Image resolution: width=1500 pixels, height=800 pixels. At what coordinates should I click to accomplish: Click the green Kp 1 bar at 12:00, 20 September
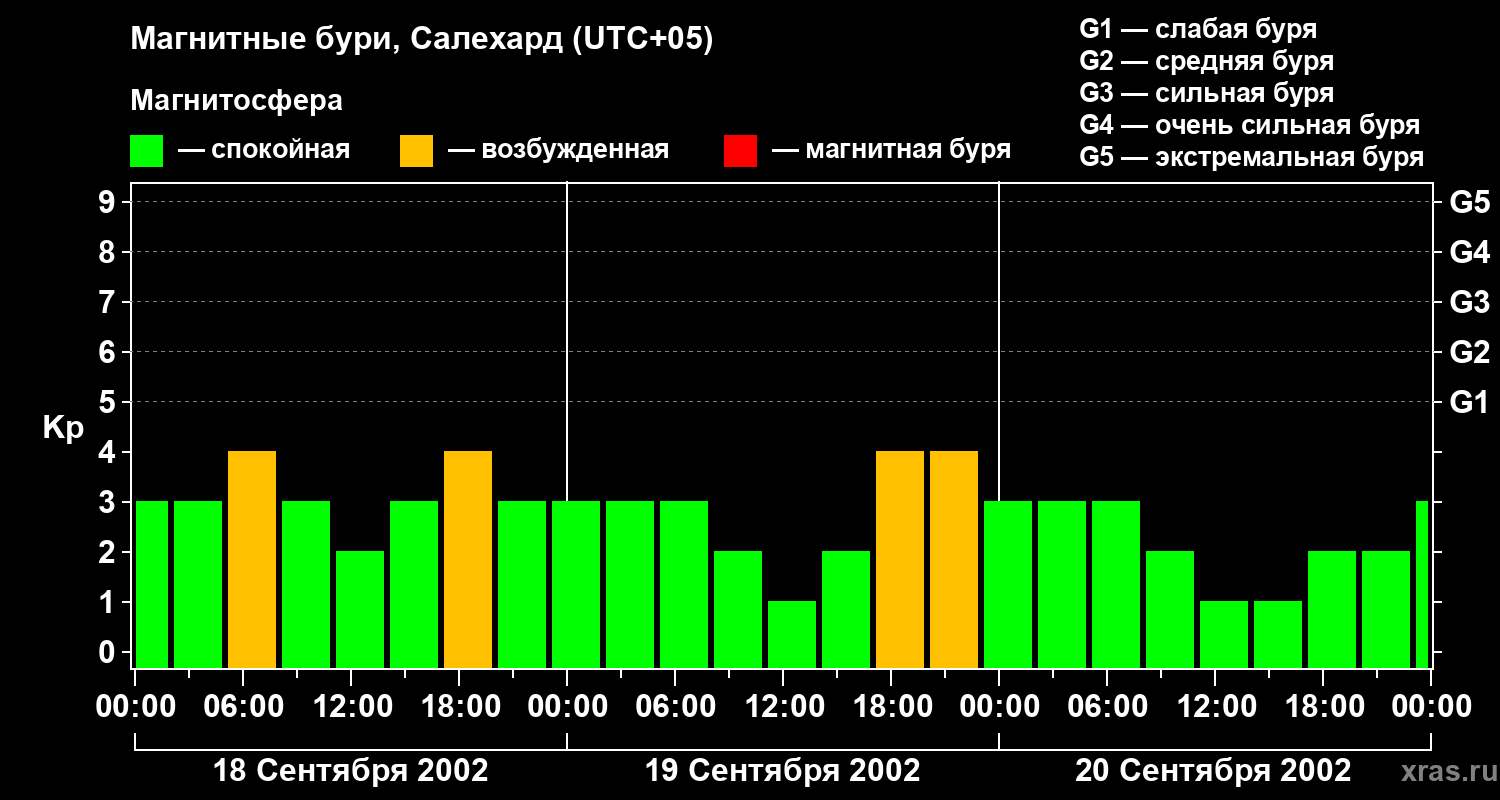1224,635
